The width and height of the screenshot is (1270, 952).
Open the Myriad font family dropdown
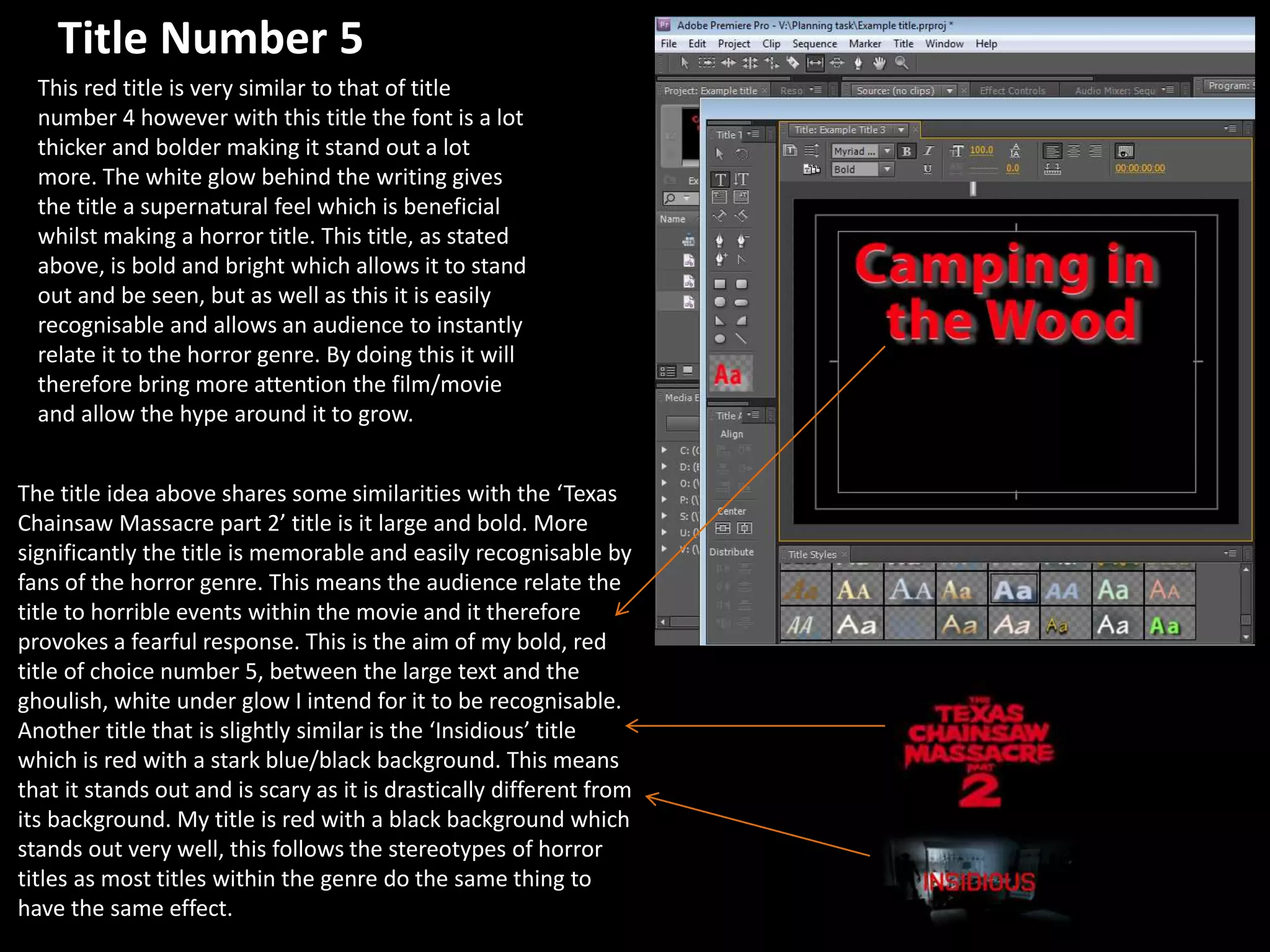pyautogui.click(x=887, y=151)
